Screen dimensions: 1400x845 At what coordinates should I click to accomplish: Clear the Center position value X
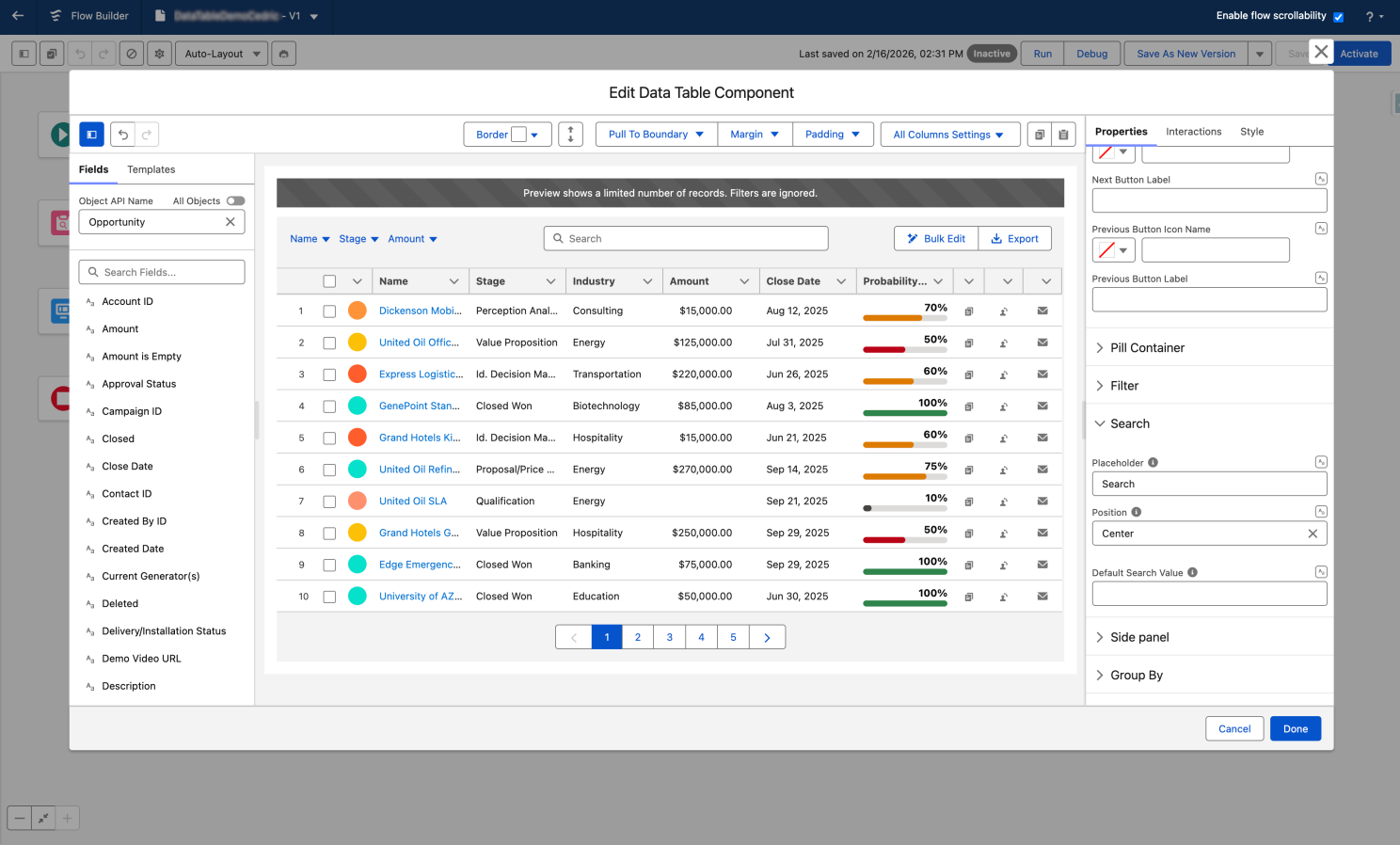1312,534
